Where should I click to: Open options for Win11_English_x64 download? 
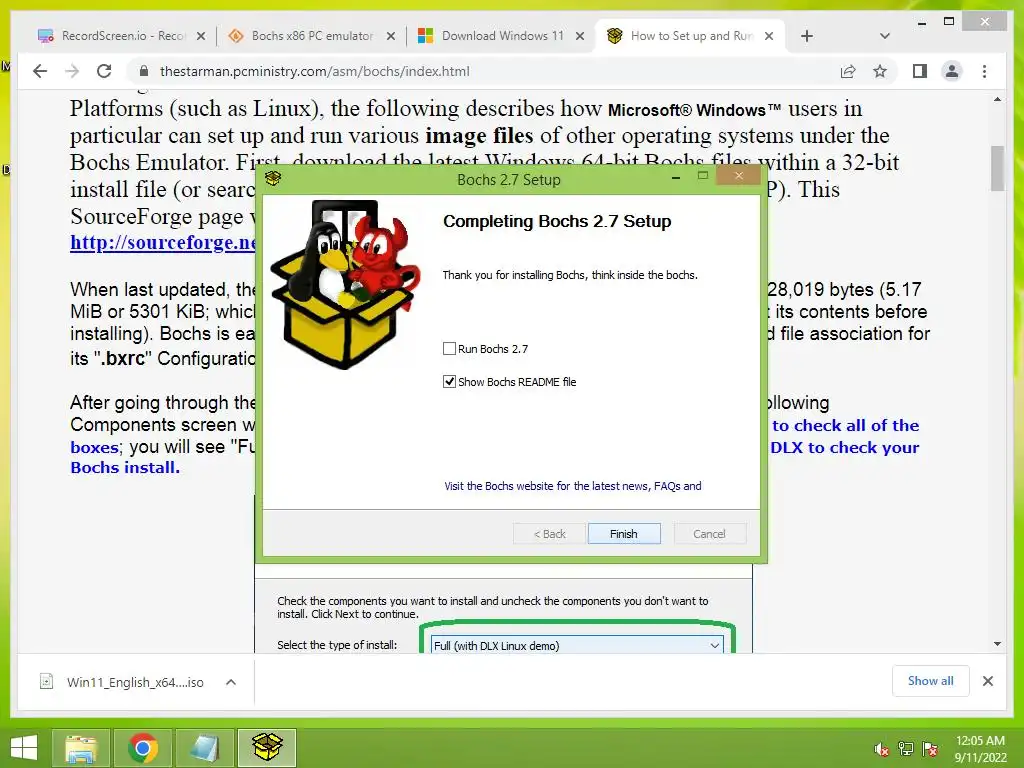(231, 682)
